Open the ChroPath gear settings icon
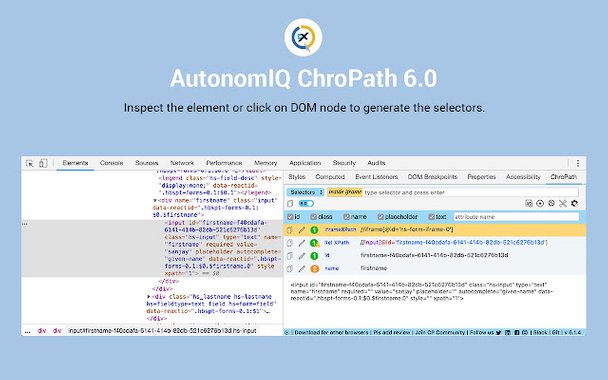 point(575,204)
